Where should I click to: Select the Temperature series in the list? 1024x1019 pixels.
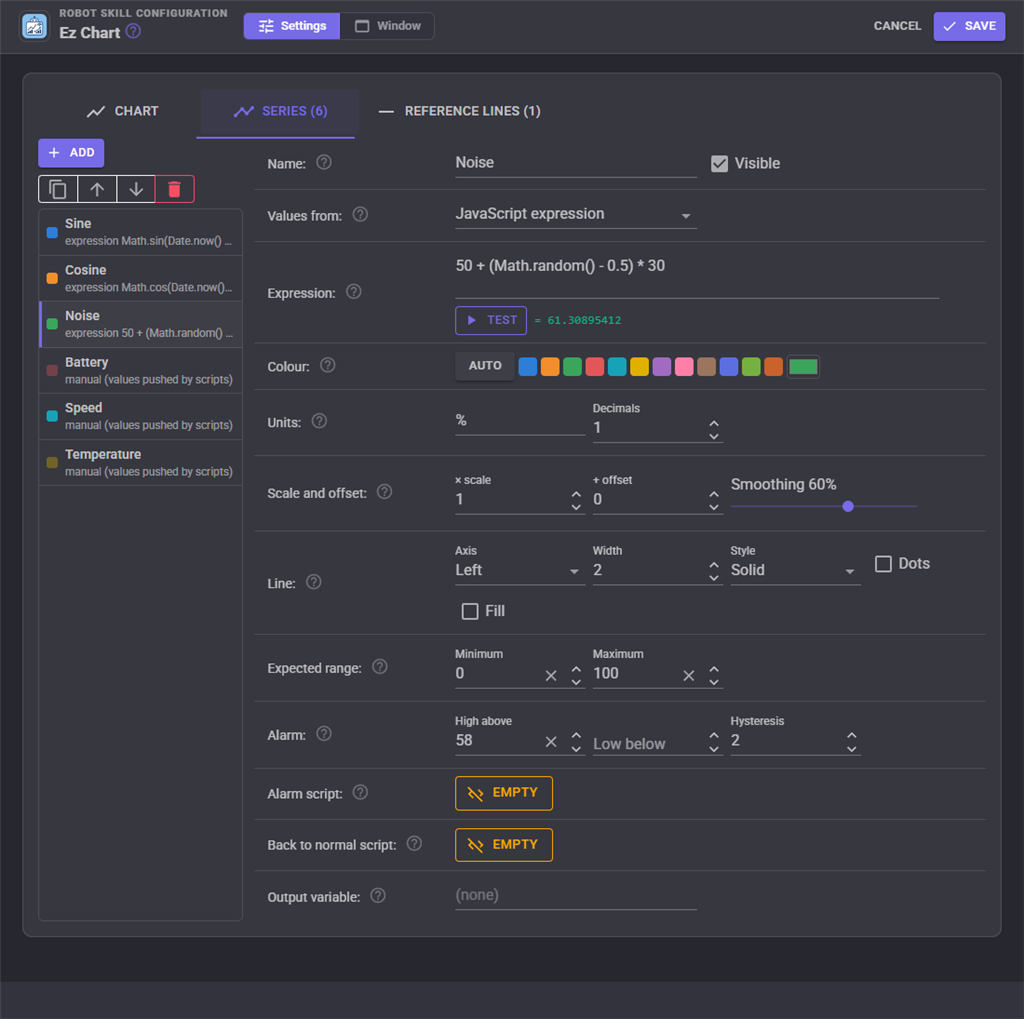click(140, 462)
